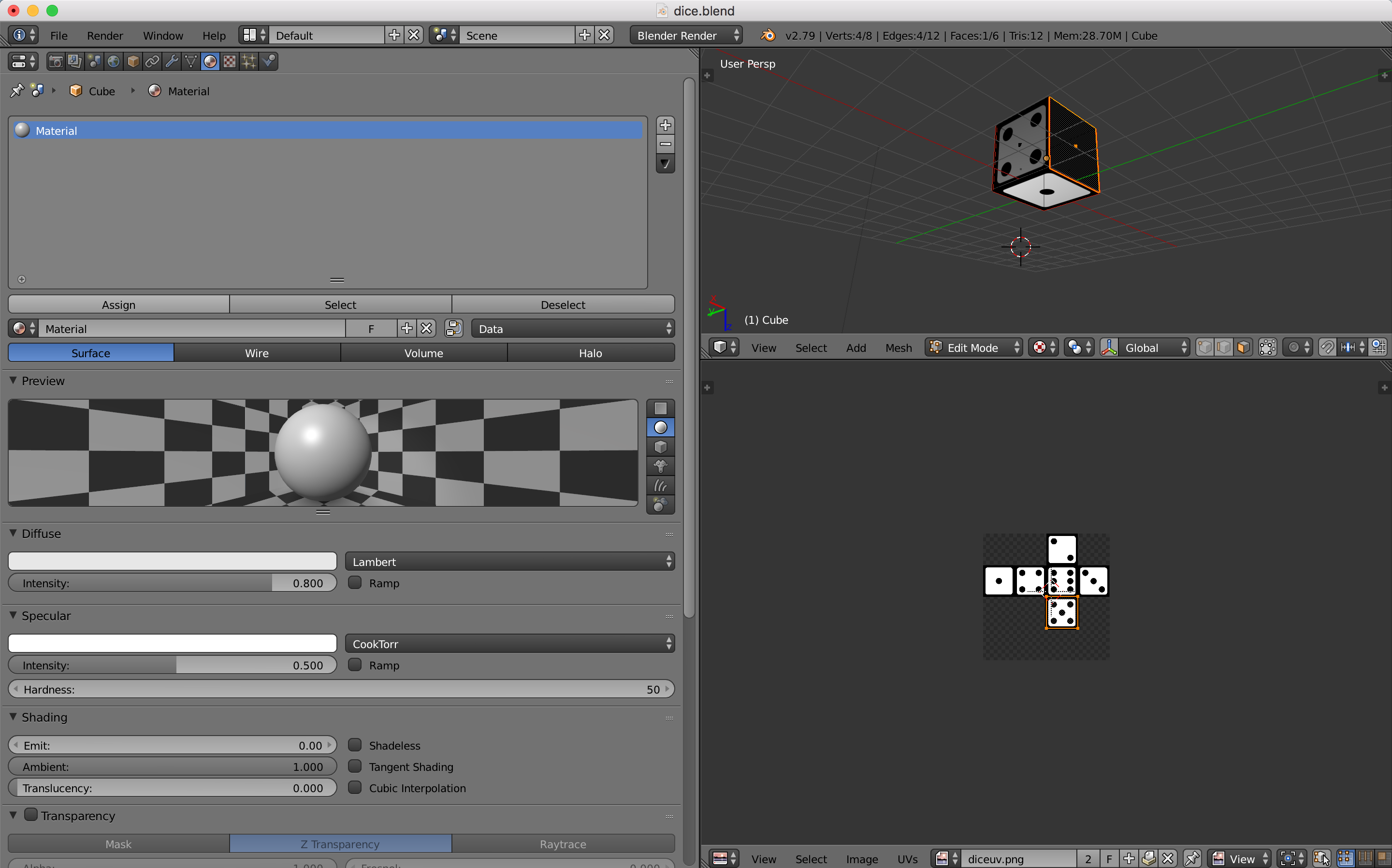Open the Texture properties tab (checker icon)
This screenshot has height=868, width=1392.
tap(230, 61)
